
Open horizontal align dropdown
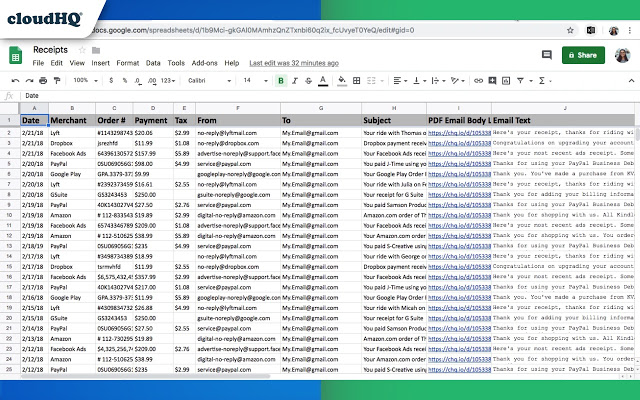(400, 81)
